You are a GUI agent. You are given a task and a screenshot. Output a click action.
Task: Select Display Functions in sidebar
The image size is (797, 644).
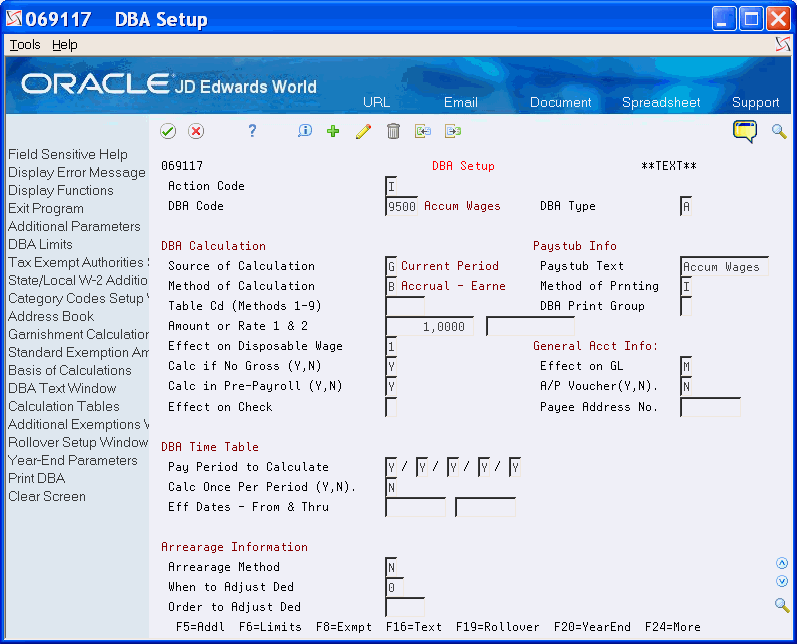(60, 190)
